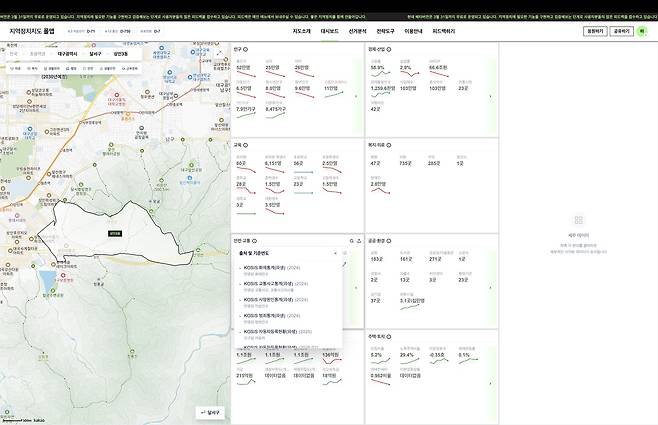Open the 대구광역시 region selector
Image resolution: width=658 pixels, height=425 pixels.
tap(68, 53)
